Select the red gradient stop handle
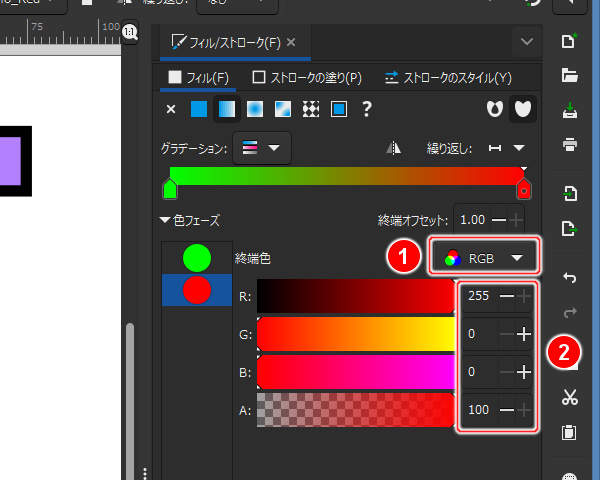This screenshot has width=600, height=480. coord(523,189)
